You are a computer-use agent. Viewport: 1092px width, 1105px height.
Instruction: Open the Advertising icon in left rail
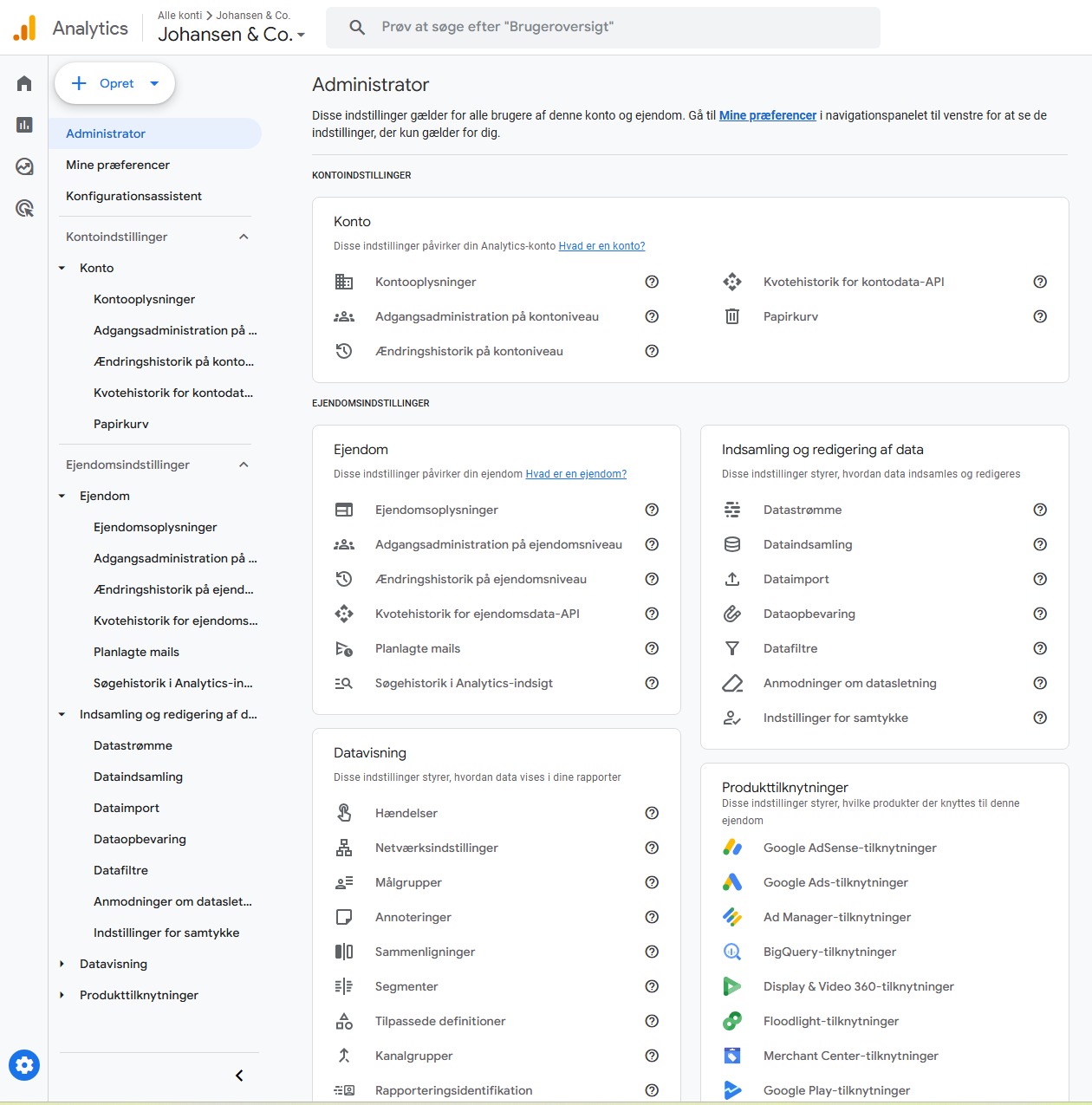24,208
